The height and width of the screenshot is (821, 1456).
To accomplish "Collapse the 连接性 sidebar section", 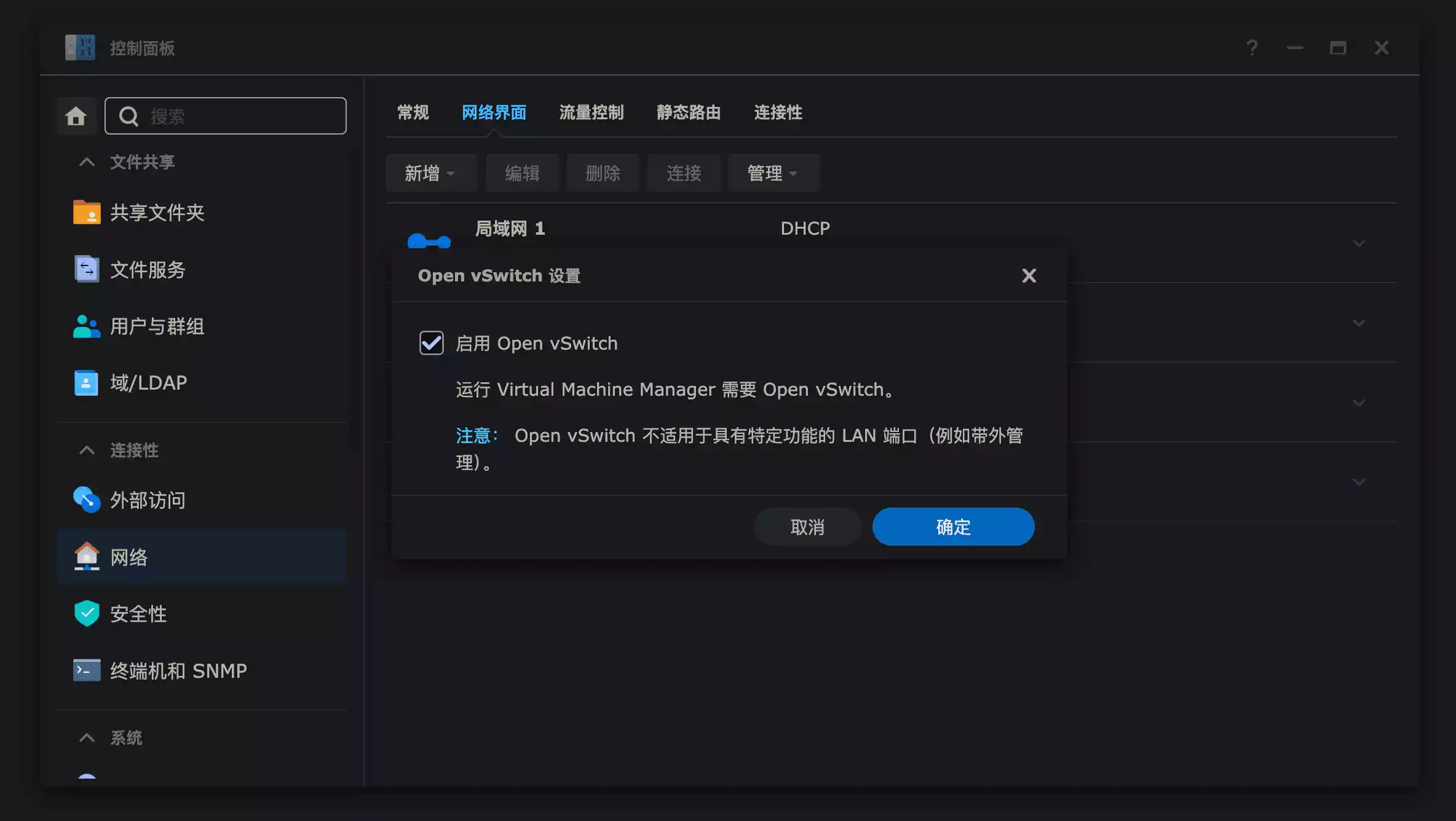I will (87, 450).
